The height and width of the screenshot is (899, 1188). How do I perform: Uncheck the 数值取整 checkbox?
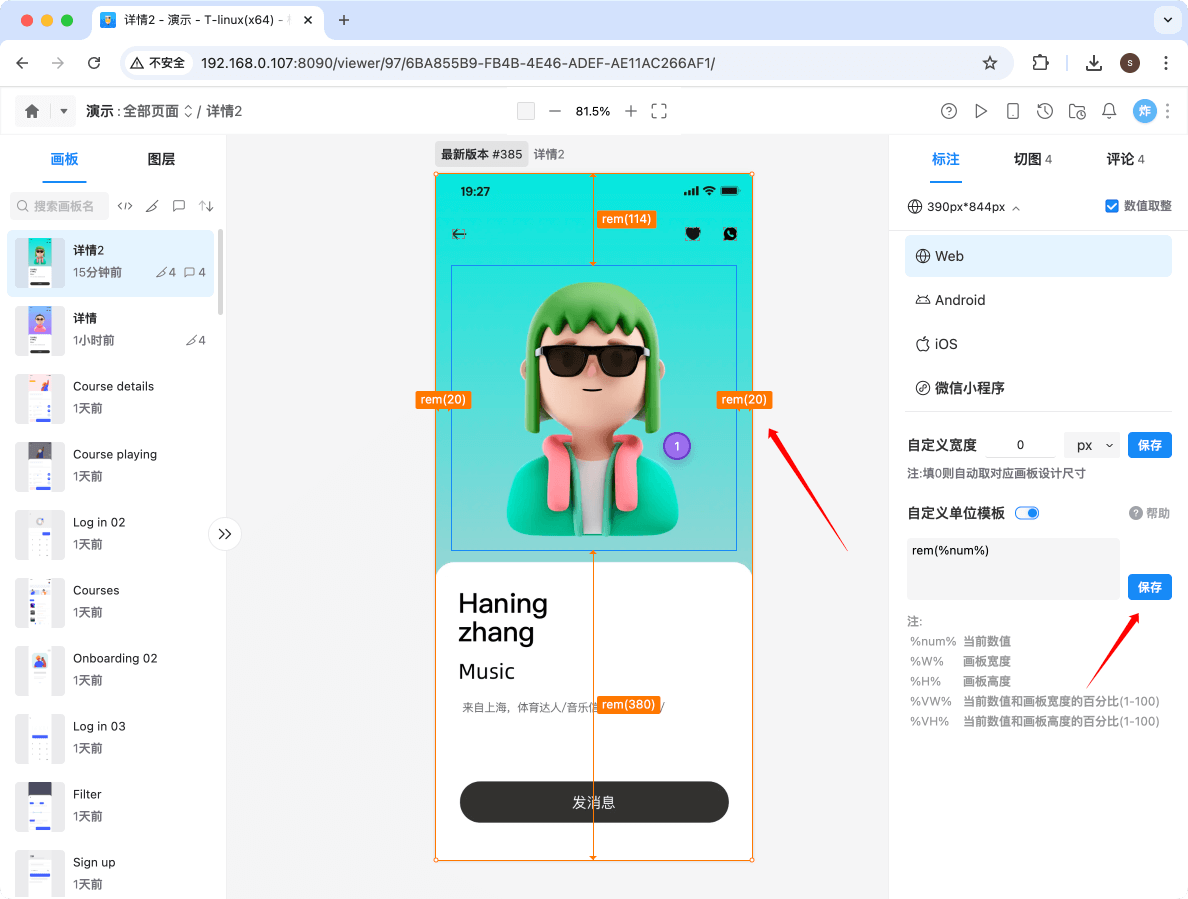point(1112,206)
